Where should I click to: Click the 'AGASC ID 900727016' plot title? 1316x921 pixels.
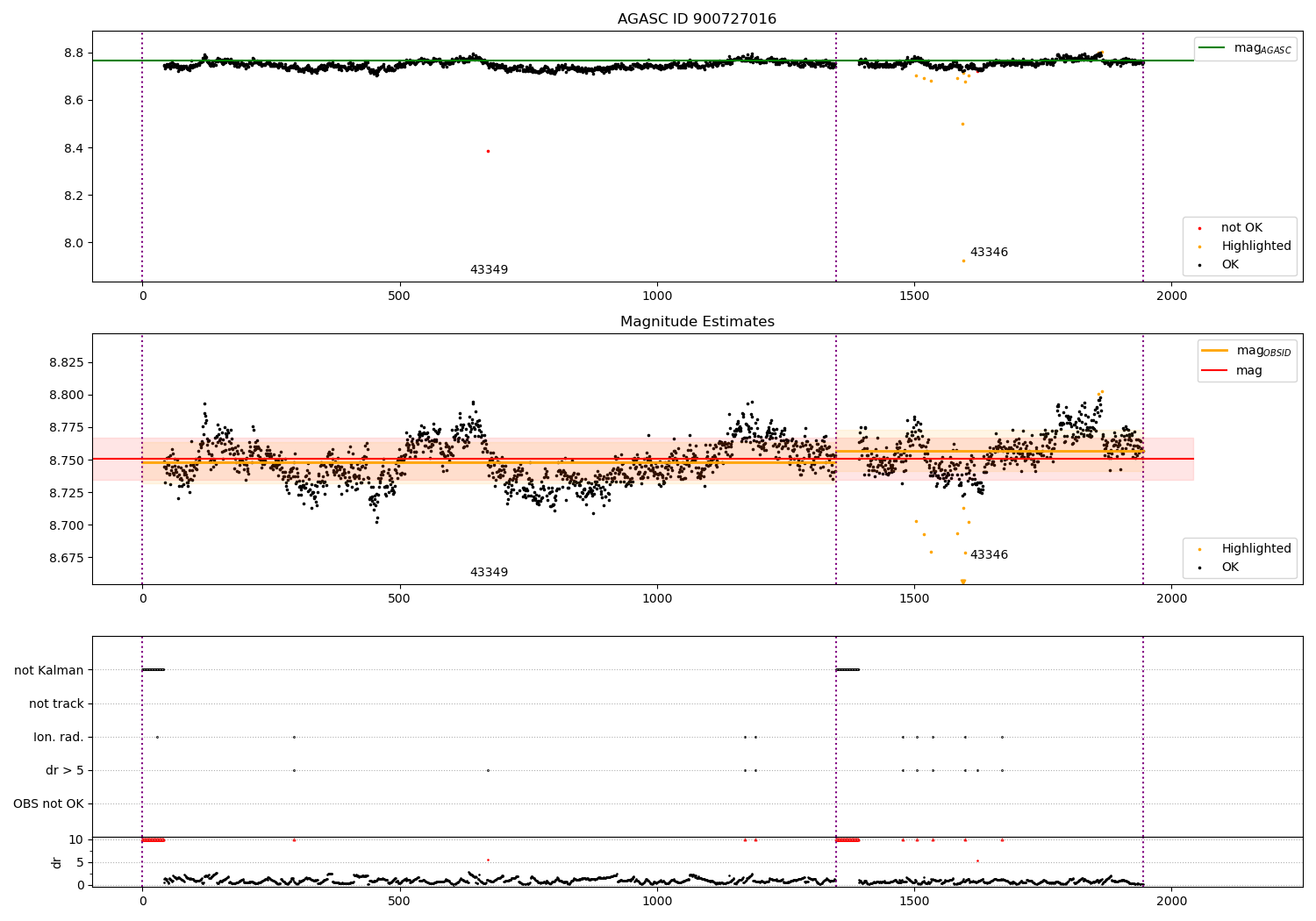point(697,19)
